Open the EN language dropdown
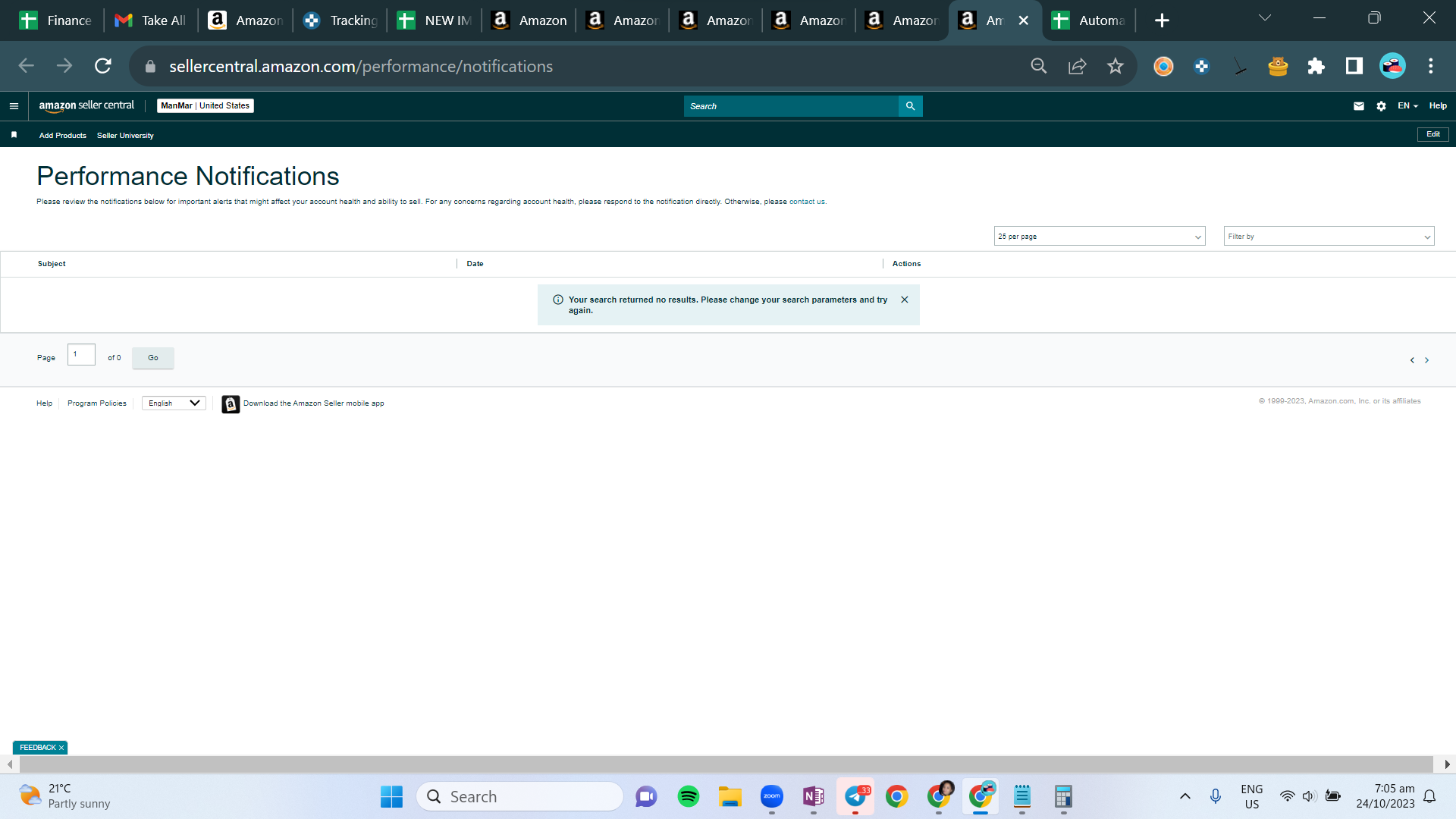 pos(1407,106)
